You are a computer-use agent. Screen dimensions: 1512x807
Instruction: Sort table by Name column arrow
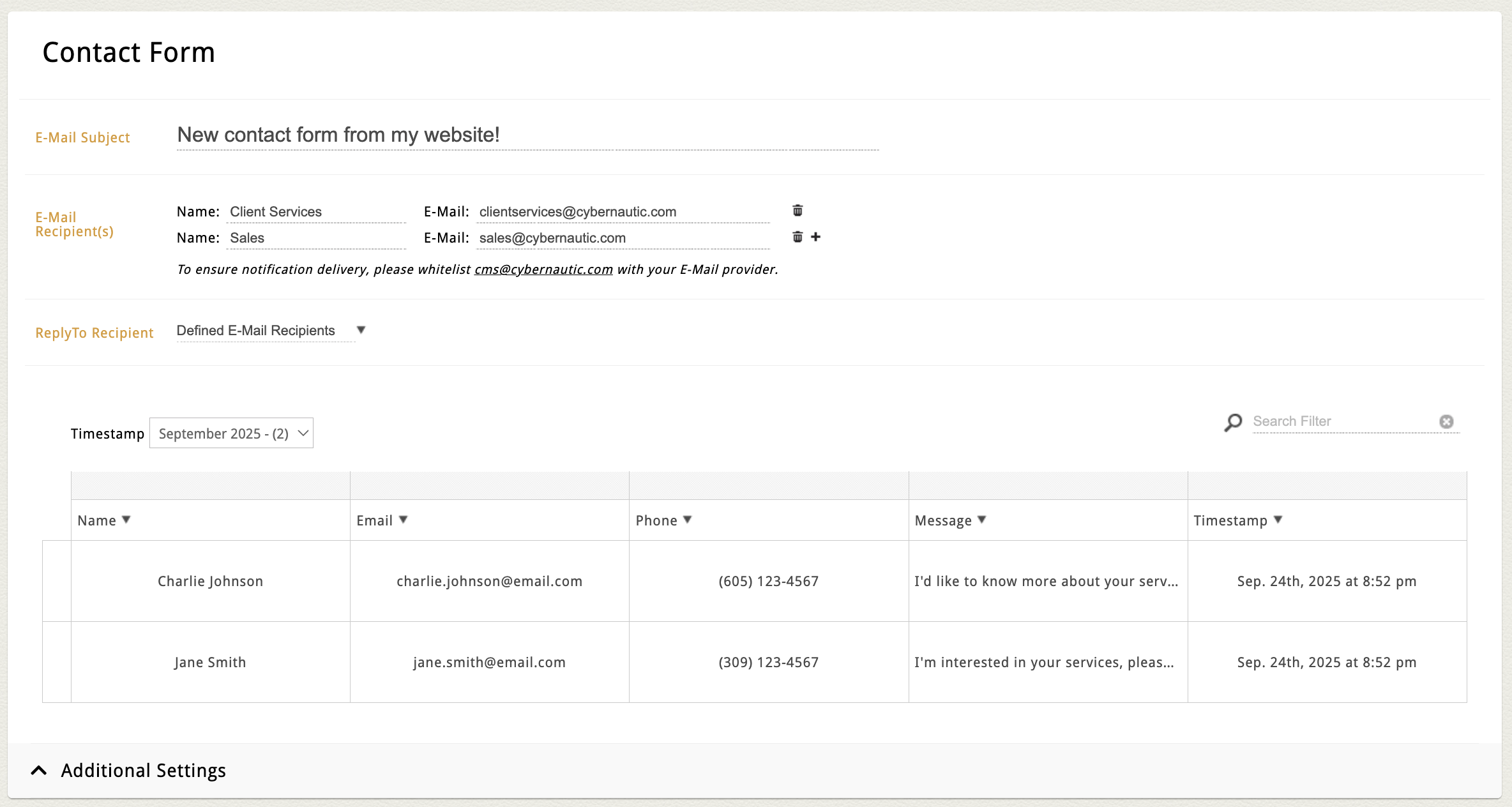point(126,520)
